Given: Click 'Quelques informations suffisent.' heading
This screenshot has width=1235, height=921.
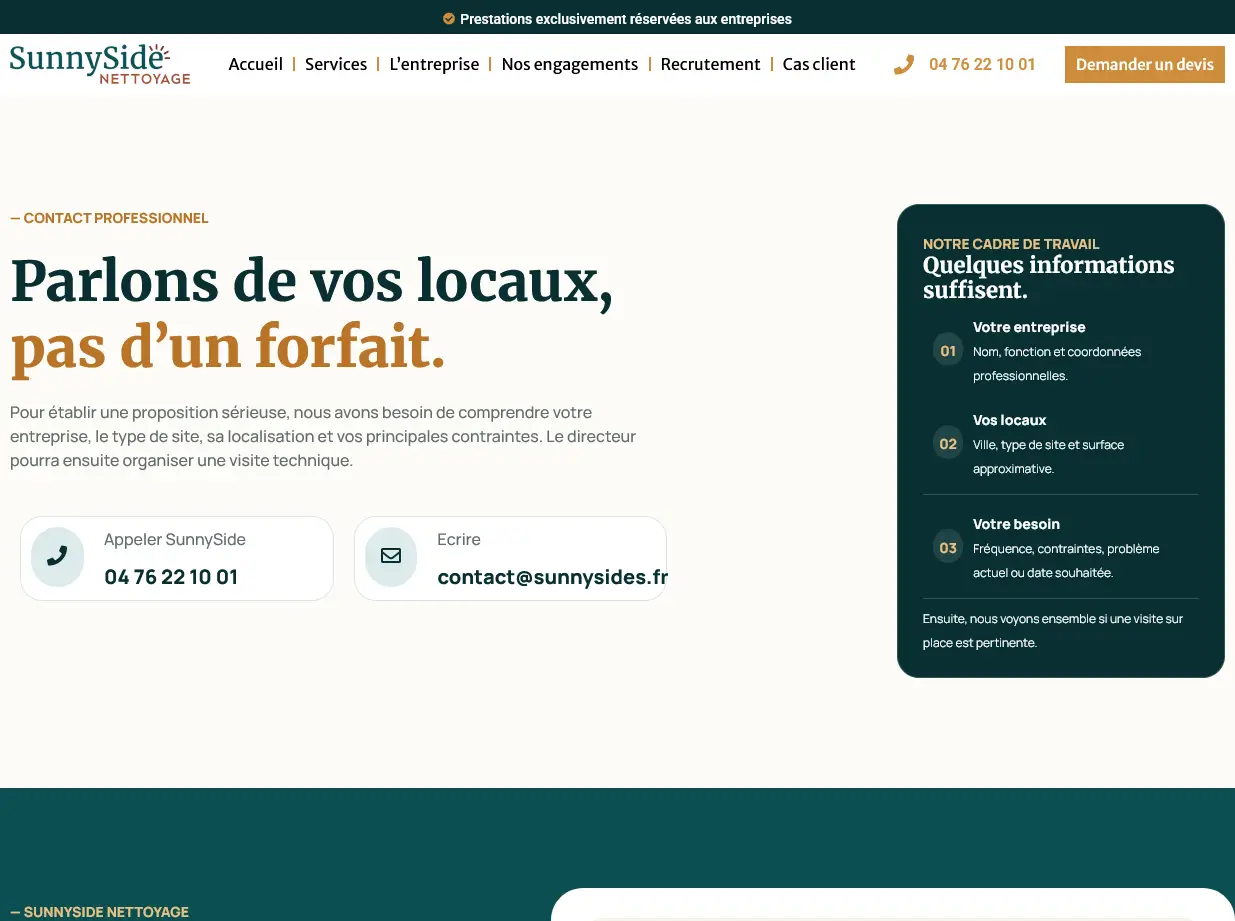Looking at the screenshot, I should coord(1048,277).
